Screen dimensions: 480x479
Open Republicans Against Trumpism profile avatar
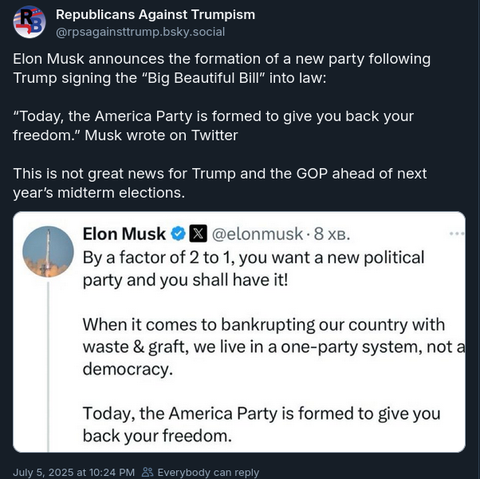click(29, 22)
